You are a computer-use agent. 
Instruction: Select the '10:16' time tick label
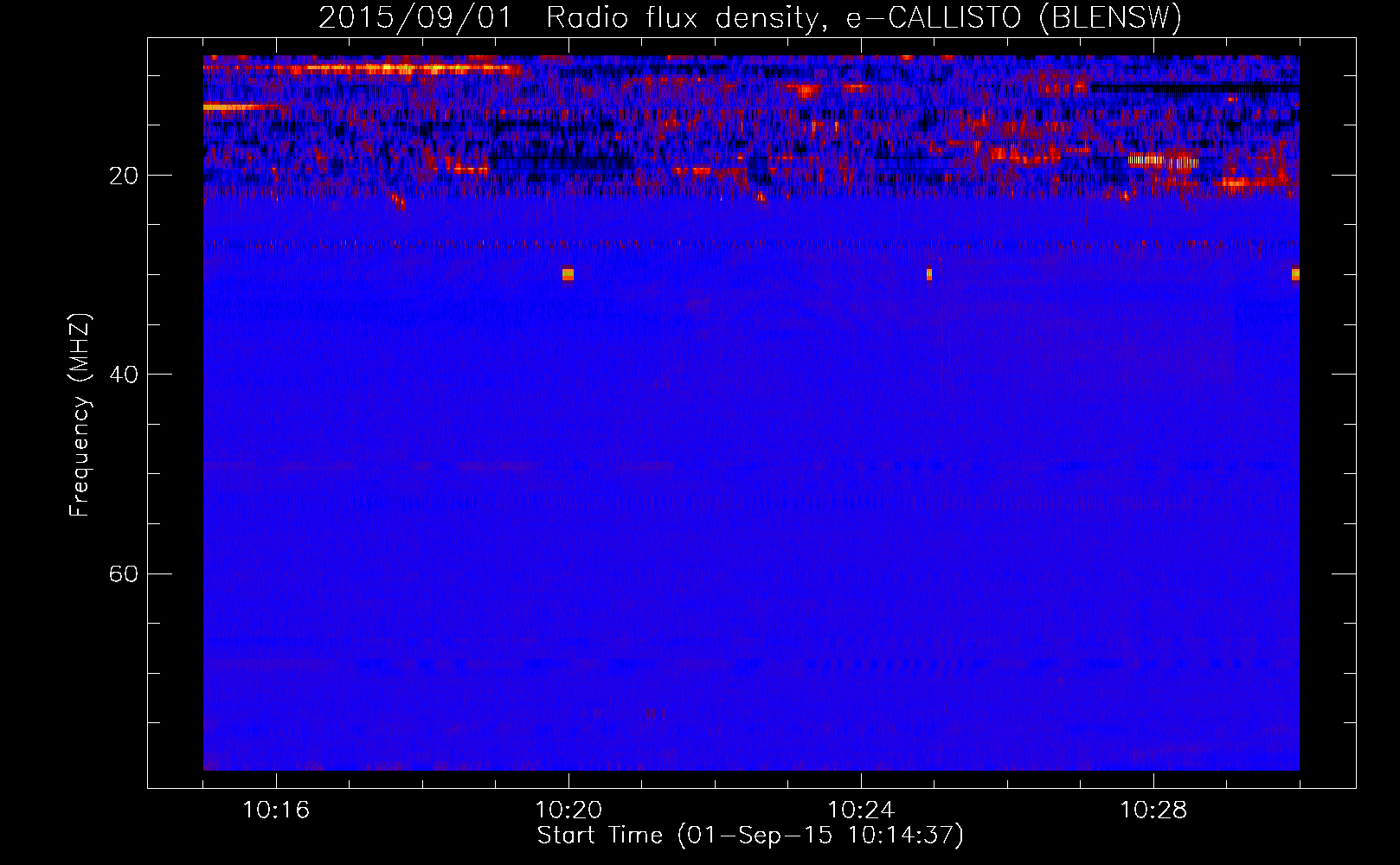tap(276, 811)
